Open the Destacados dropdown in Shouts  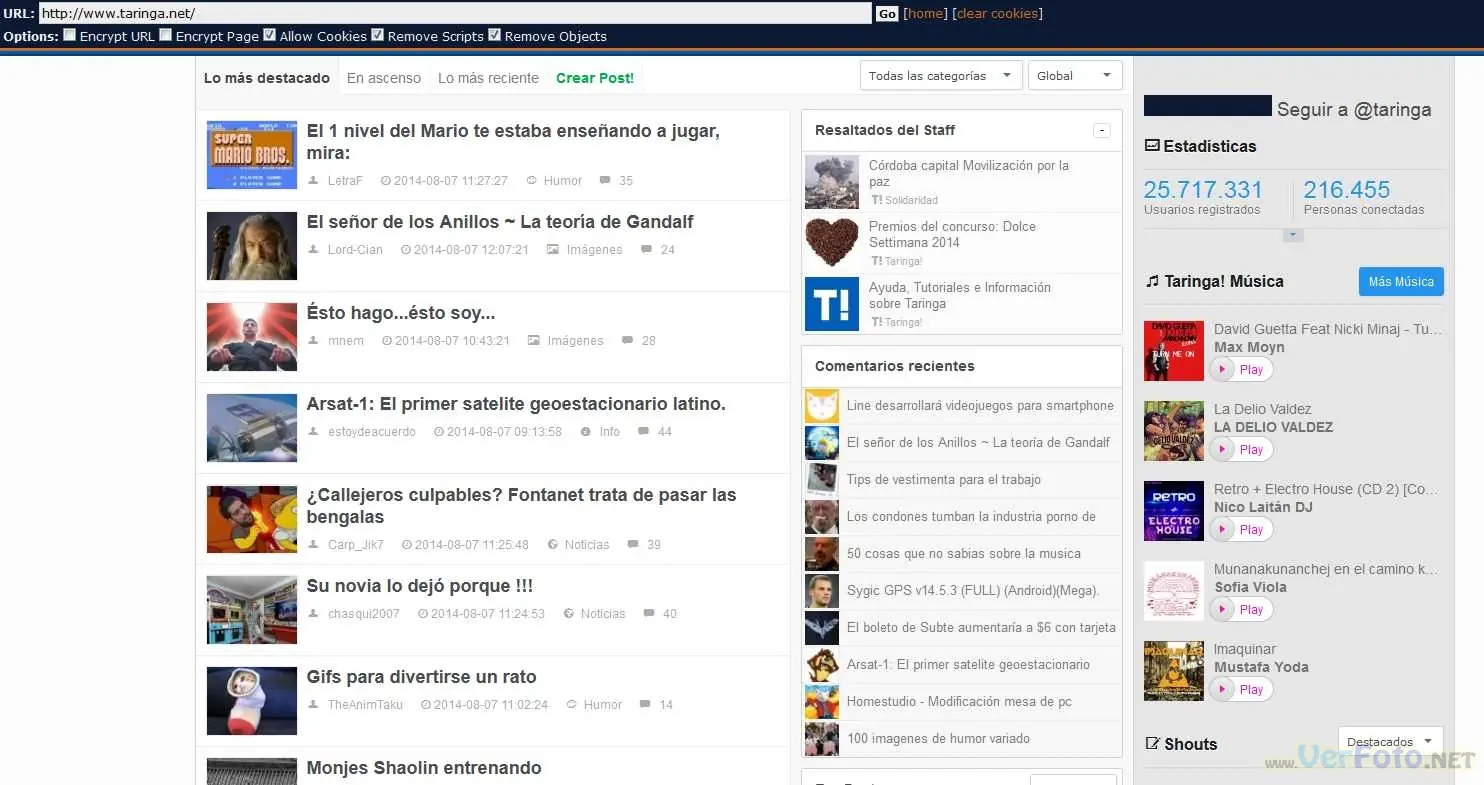[1390, 742]
